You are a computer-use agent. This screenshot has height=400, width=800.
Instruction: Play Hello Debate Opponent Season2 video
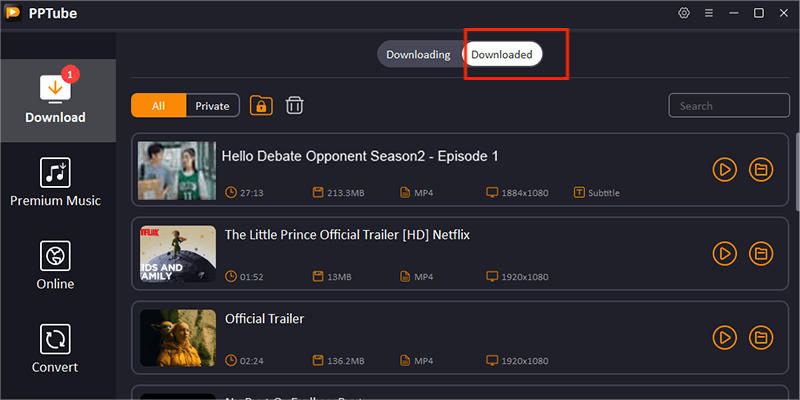[x=725, y=170]
